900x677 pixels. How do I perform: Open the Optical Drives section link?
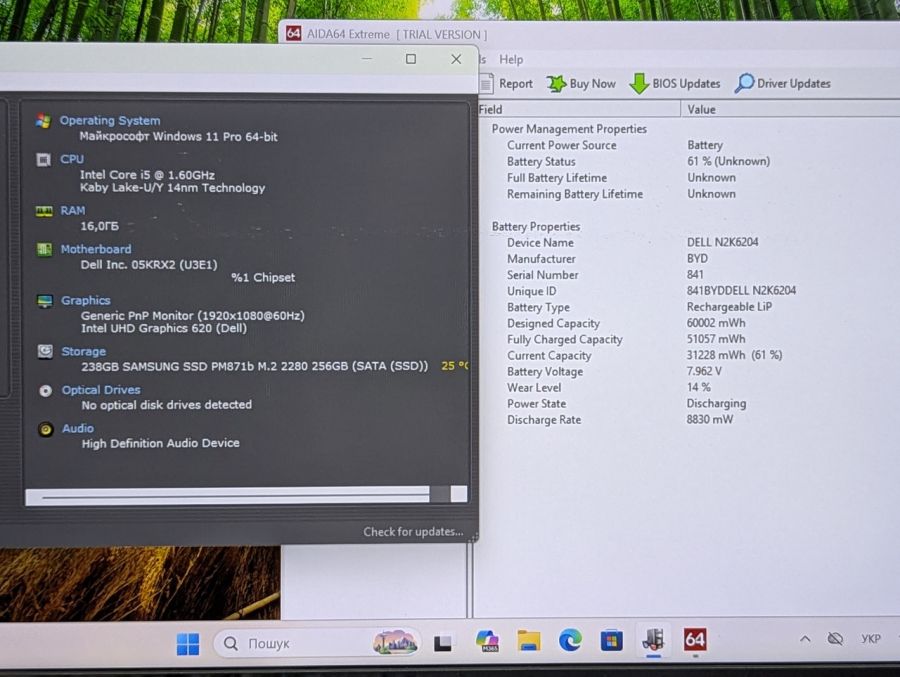101,390
